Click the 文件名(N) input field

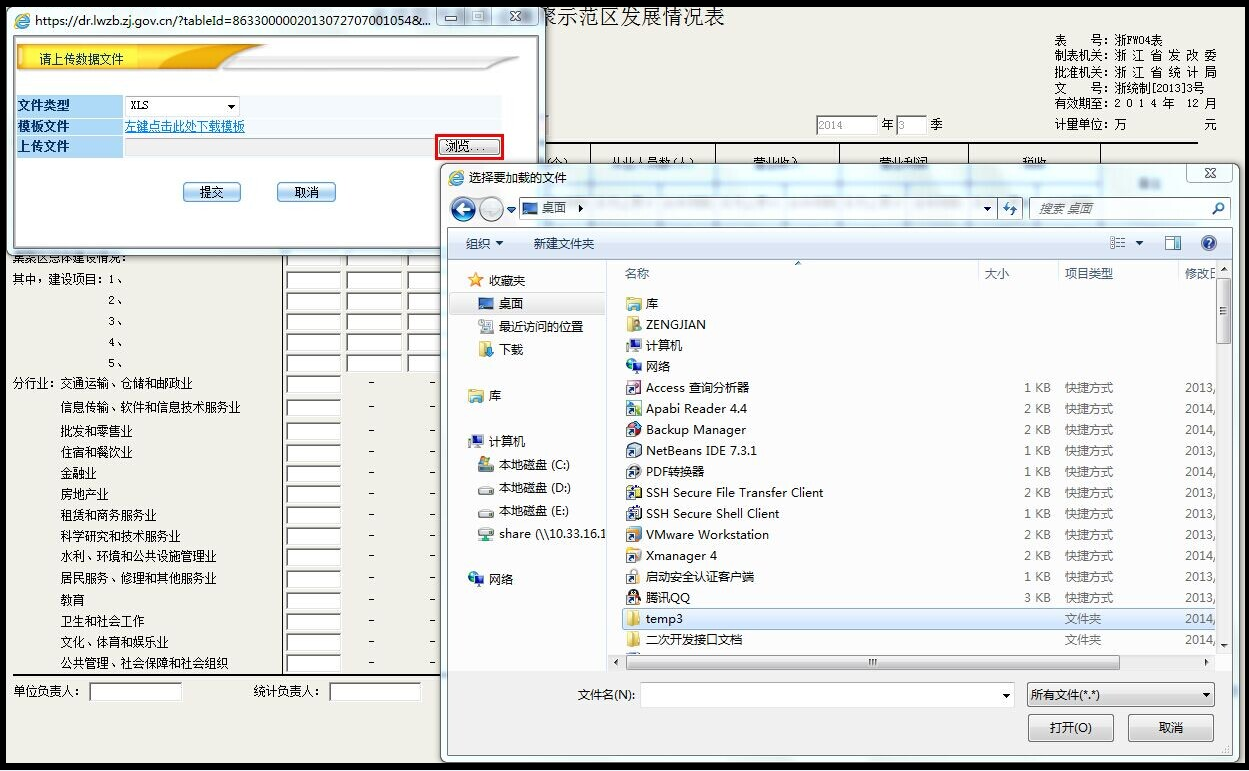819,695
